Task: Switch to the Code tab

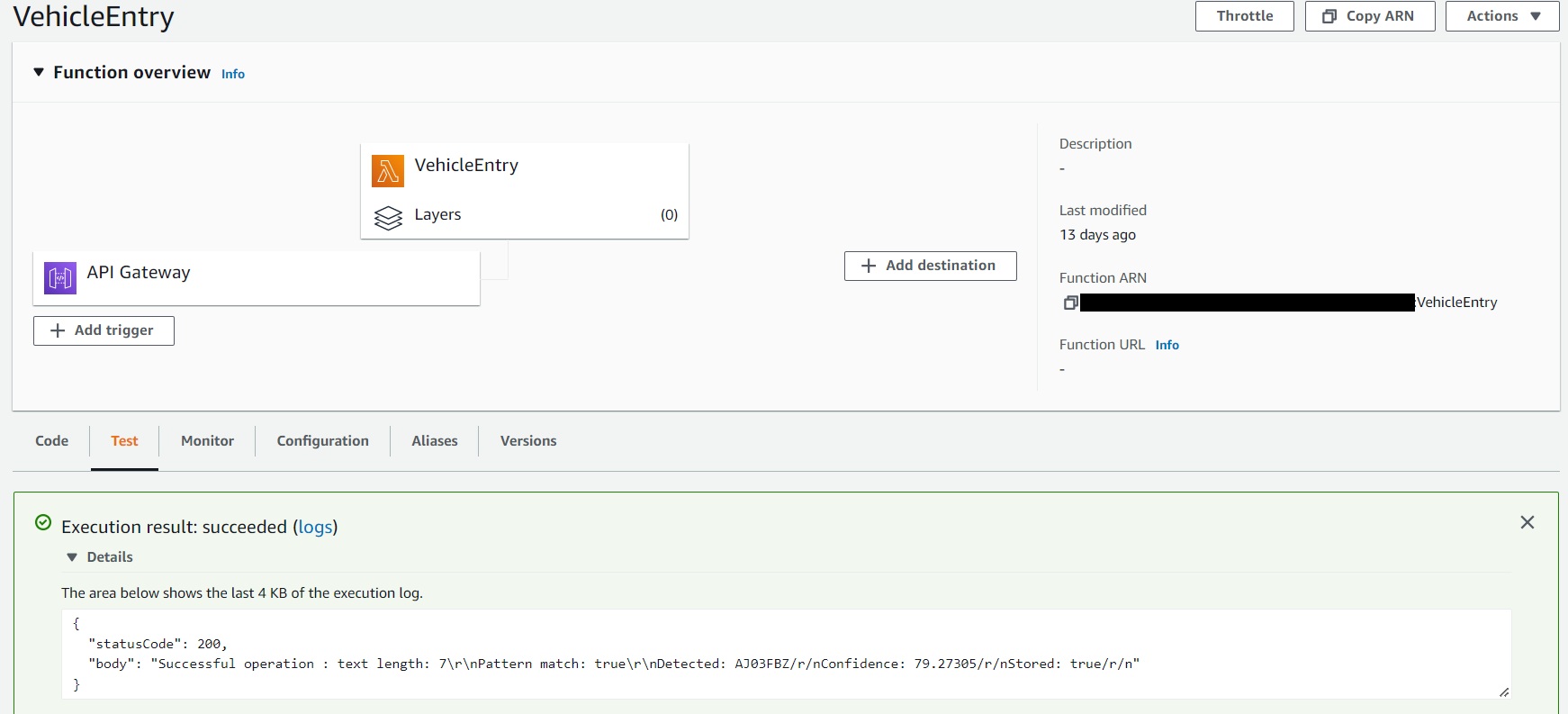Action: (x=52, y=441)
